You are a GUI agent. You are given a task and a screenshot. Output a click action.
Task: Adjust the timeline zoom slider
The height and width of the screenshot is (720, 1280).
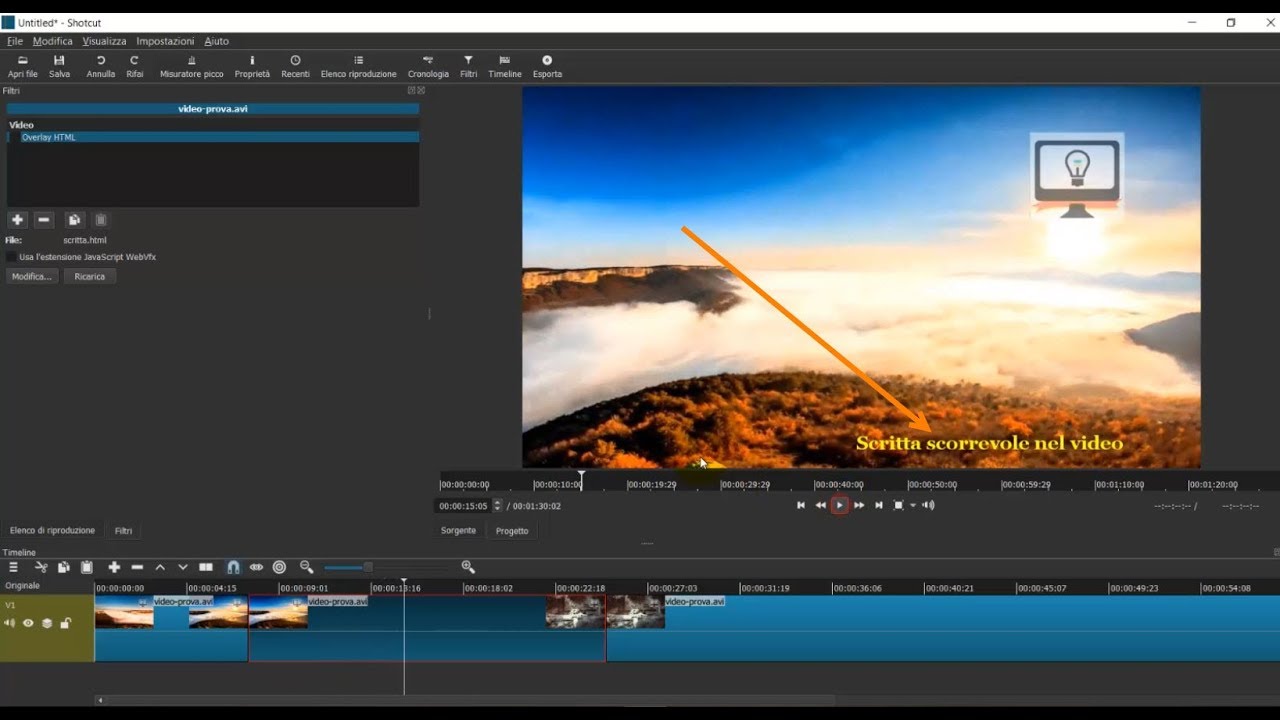tap(367, 568)
